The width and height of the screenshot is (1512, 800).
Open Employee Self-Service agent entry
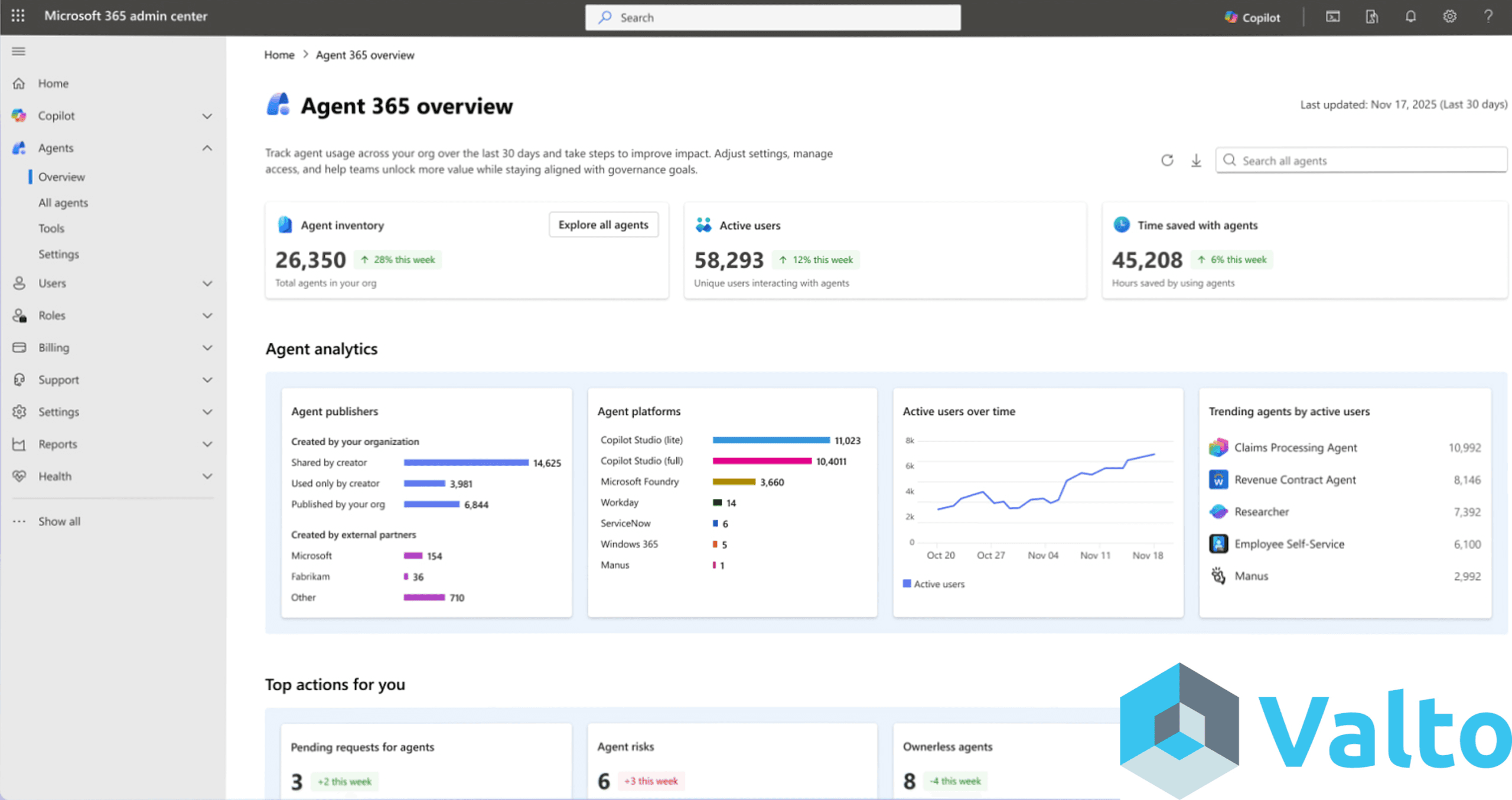point(1345,544)
